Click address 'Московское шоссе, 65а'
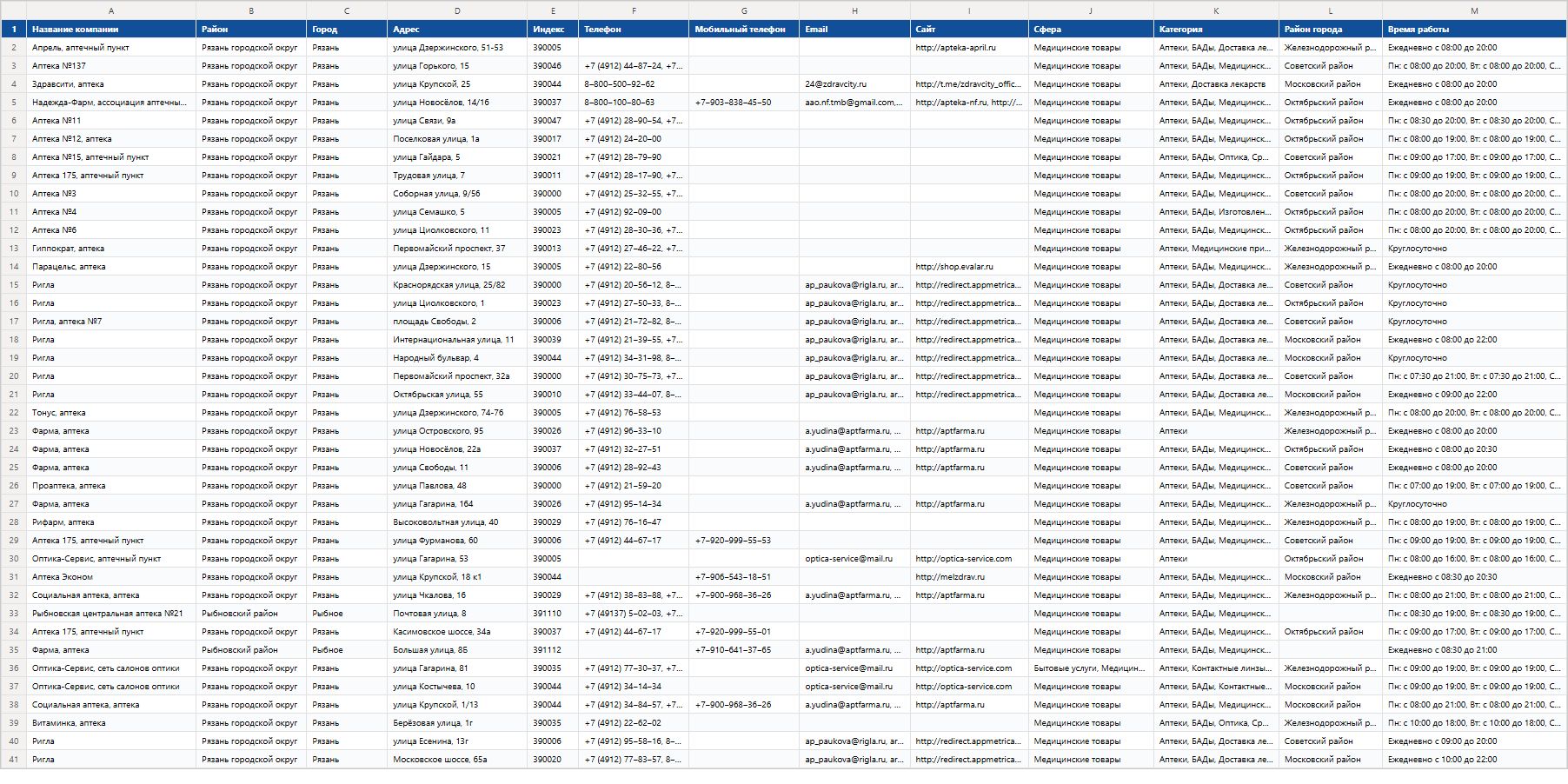This screenshot has width=1568, height=784. pyautogui.click(x=457, y=759)
